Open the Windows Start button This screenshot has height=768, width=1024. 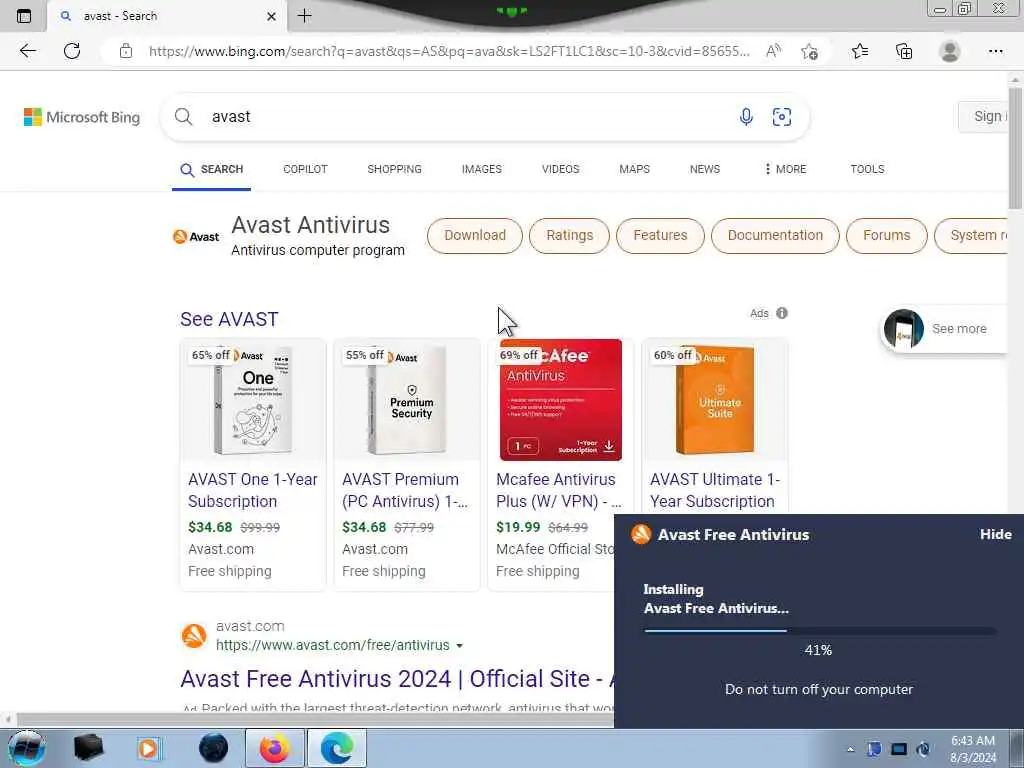(x=27, y=748)
